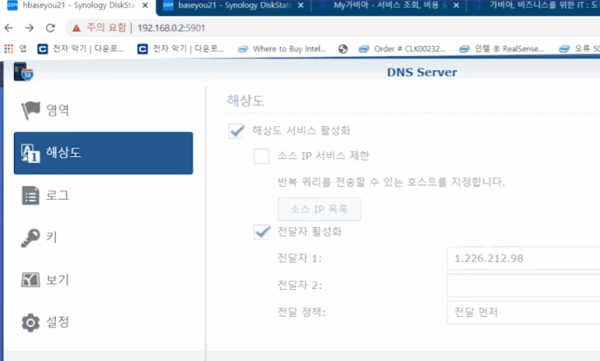Click the globe icon bookmark
The image size is (600, 361).
343,49
